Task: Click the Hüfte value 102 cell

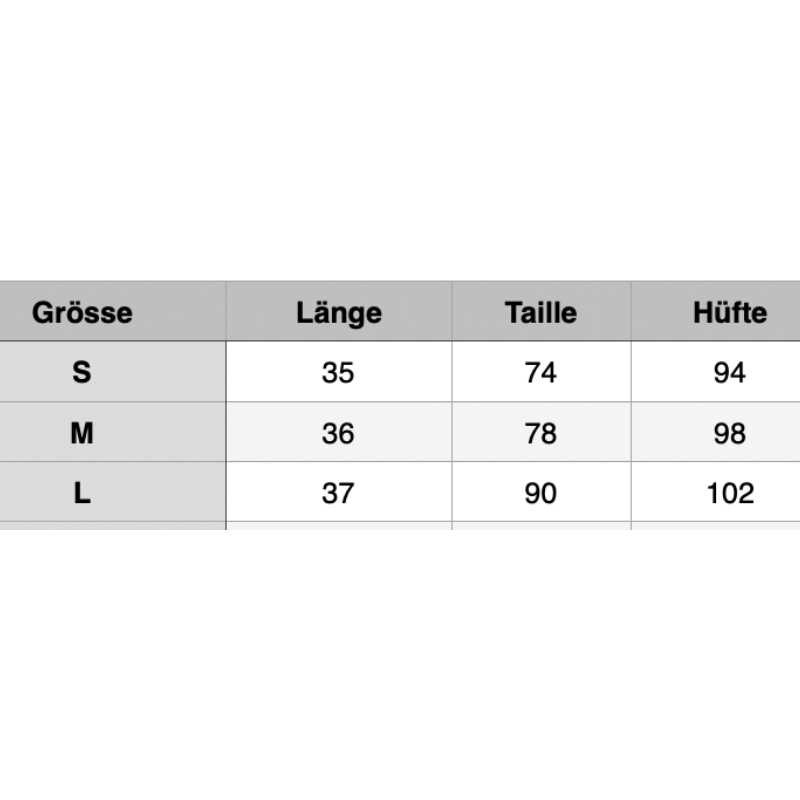Action: point(729,493)
